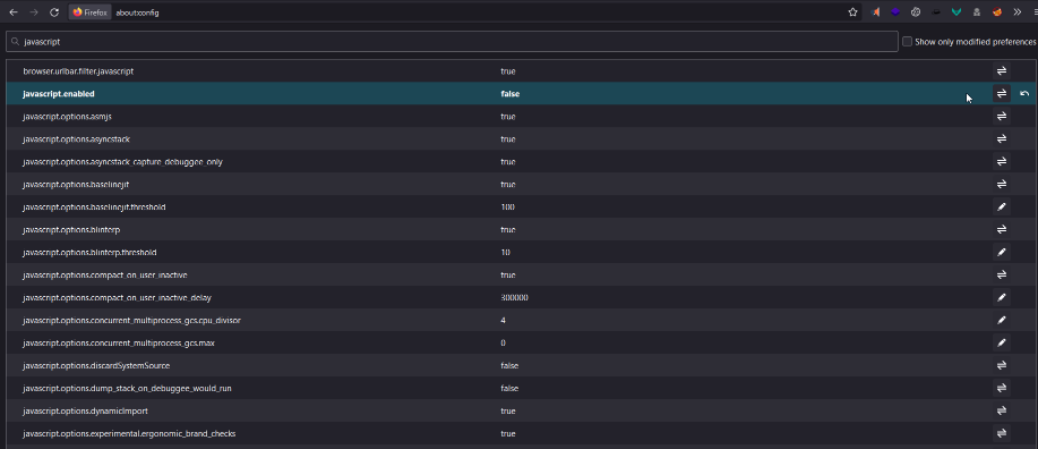Image resolution: width=1038 pixels, height=449 pixels.
Task: Toggle javascript.options.baselinejit preference
Action: [x=1002, y=184]
